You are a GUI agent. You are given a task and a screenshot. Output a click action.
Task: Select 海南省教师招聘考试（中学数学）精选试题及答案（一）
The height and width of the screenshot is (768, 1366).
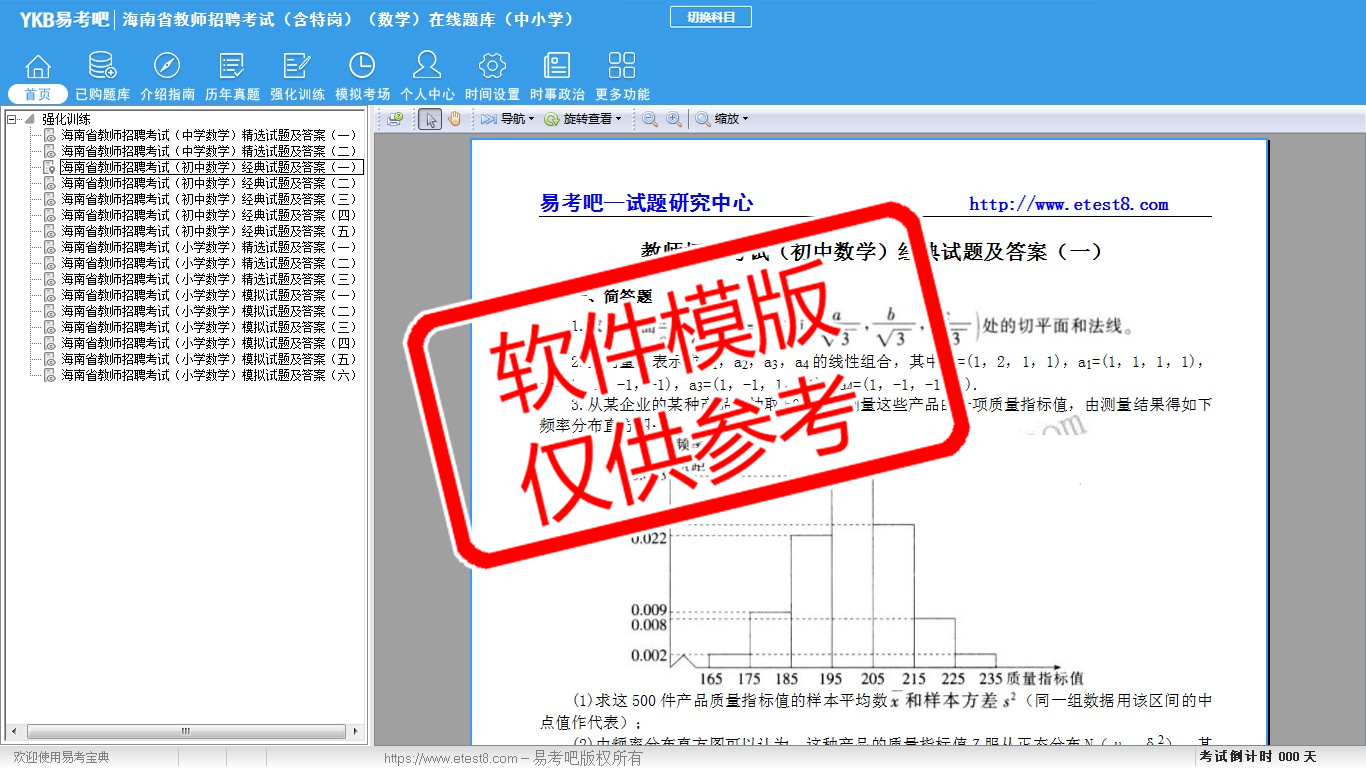(209, 135)
